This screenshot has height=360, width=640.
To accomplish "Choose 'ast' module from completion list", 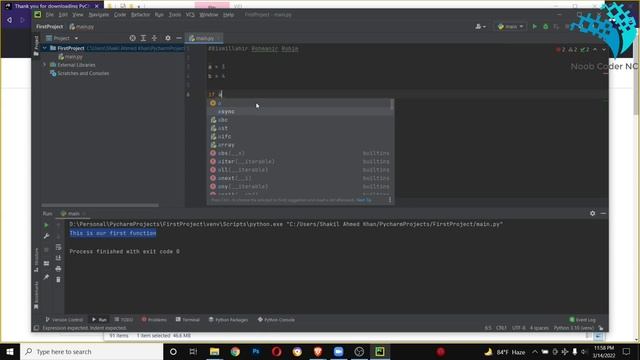I will 300,128.
